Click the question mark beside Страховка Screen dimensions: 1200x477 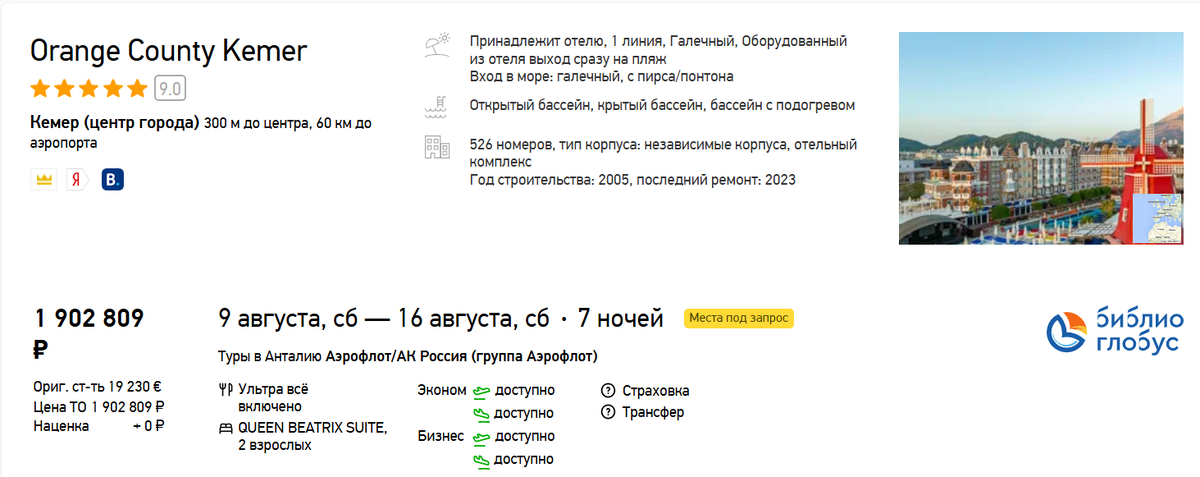coord(607,390)
